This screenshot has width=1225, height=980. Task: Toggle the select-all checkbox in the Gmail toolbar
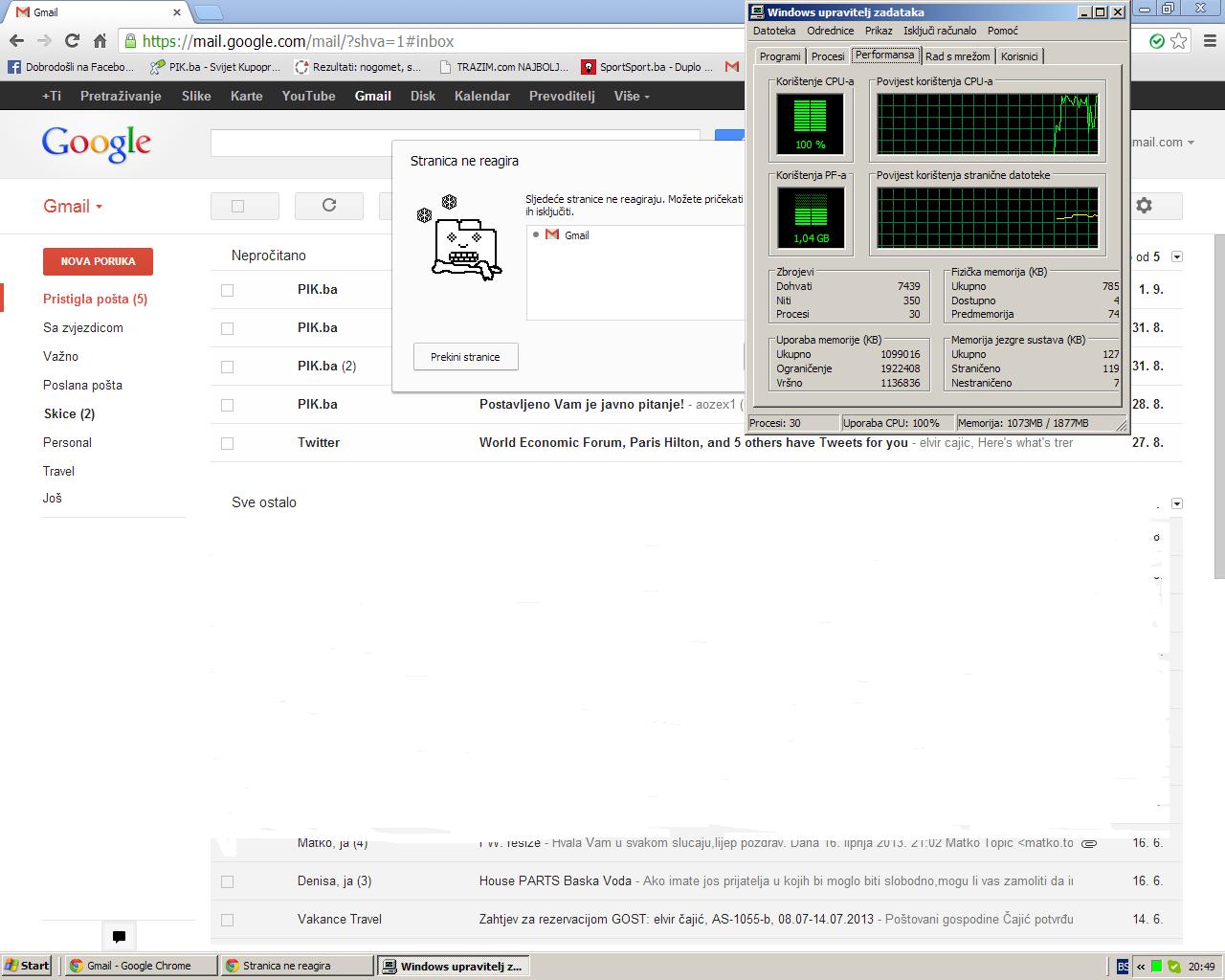(x=238, y=206)
